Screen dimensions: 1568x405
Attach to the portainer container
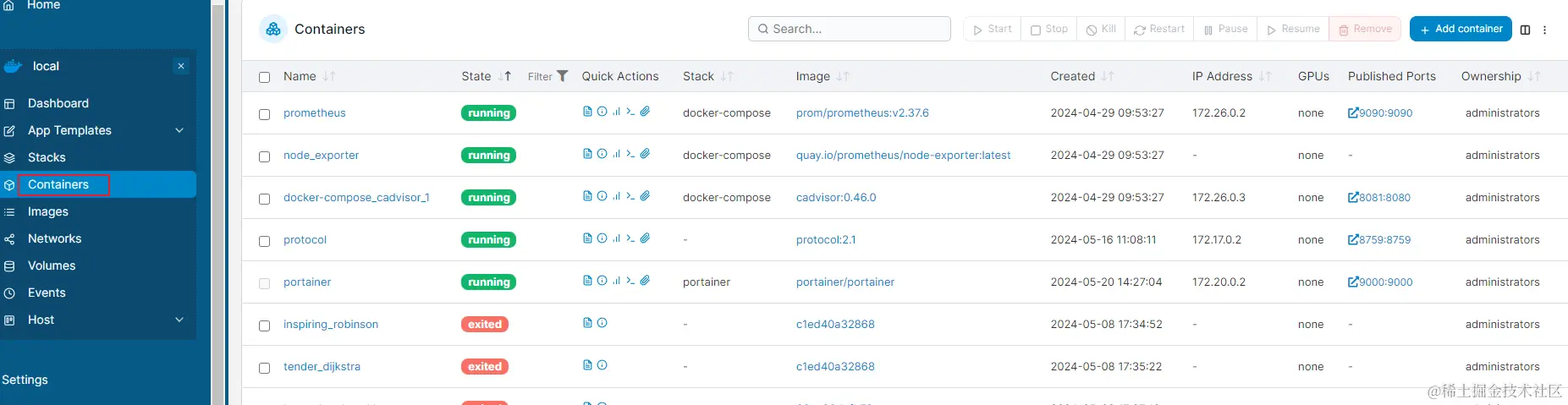[x=645, y=281]
